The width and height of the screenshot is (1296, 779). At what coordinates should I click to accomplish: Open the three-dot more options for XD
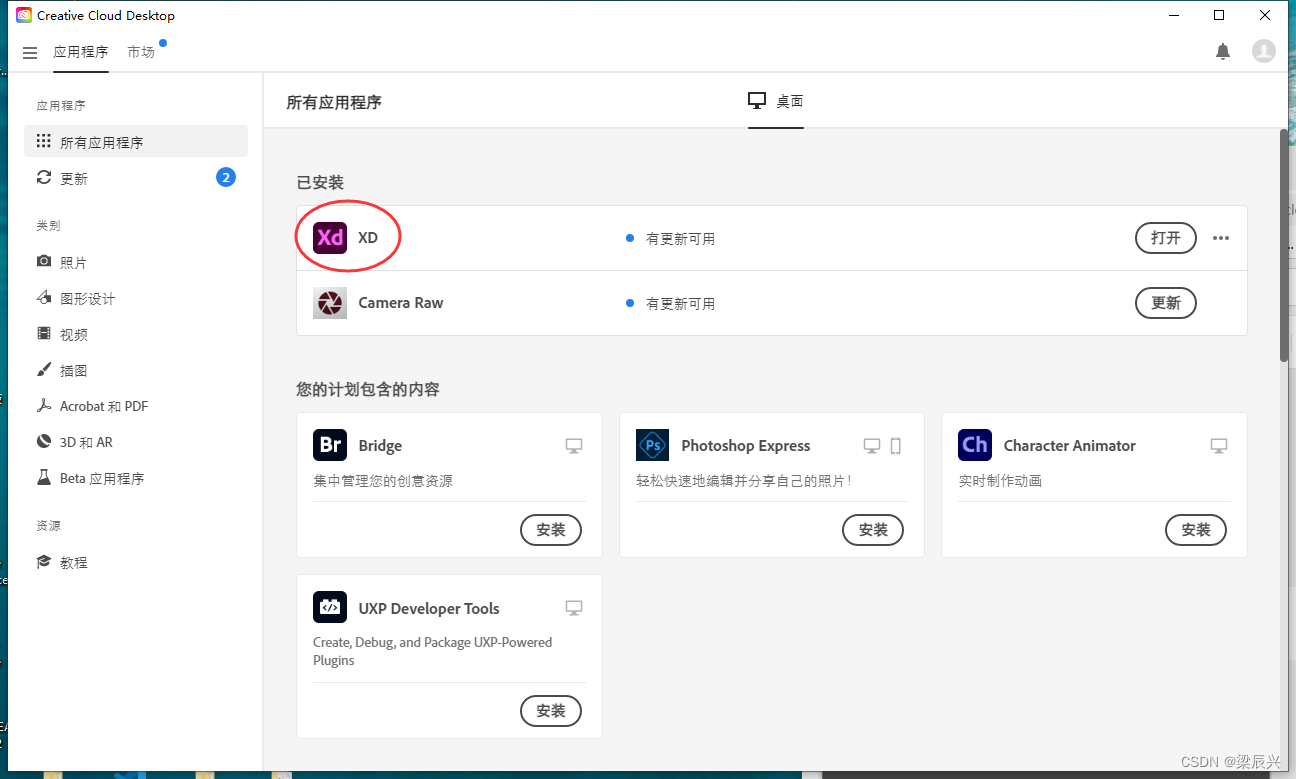click(x=1221, y=238)
